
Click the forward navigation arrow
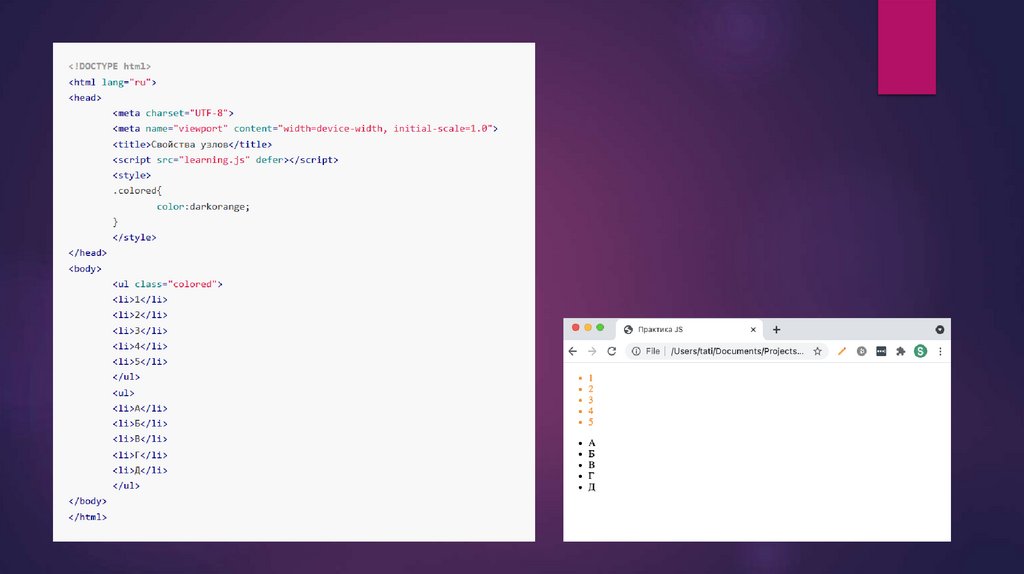[x=592, y=351]
